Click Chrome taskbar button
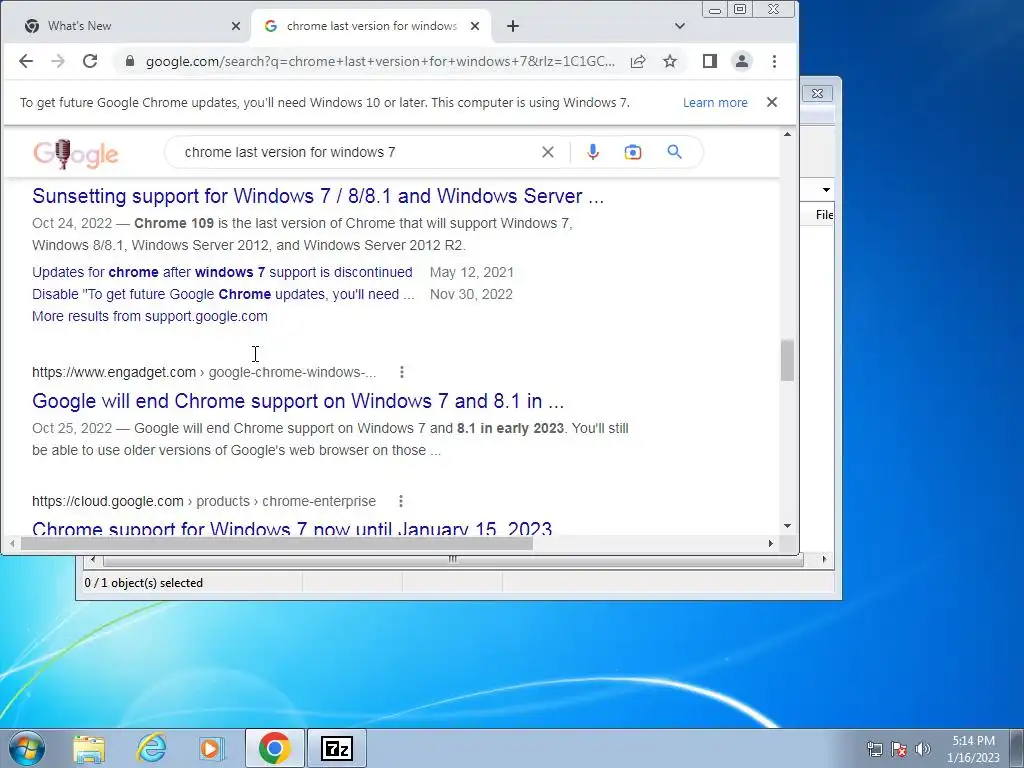 [275, 748]
